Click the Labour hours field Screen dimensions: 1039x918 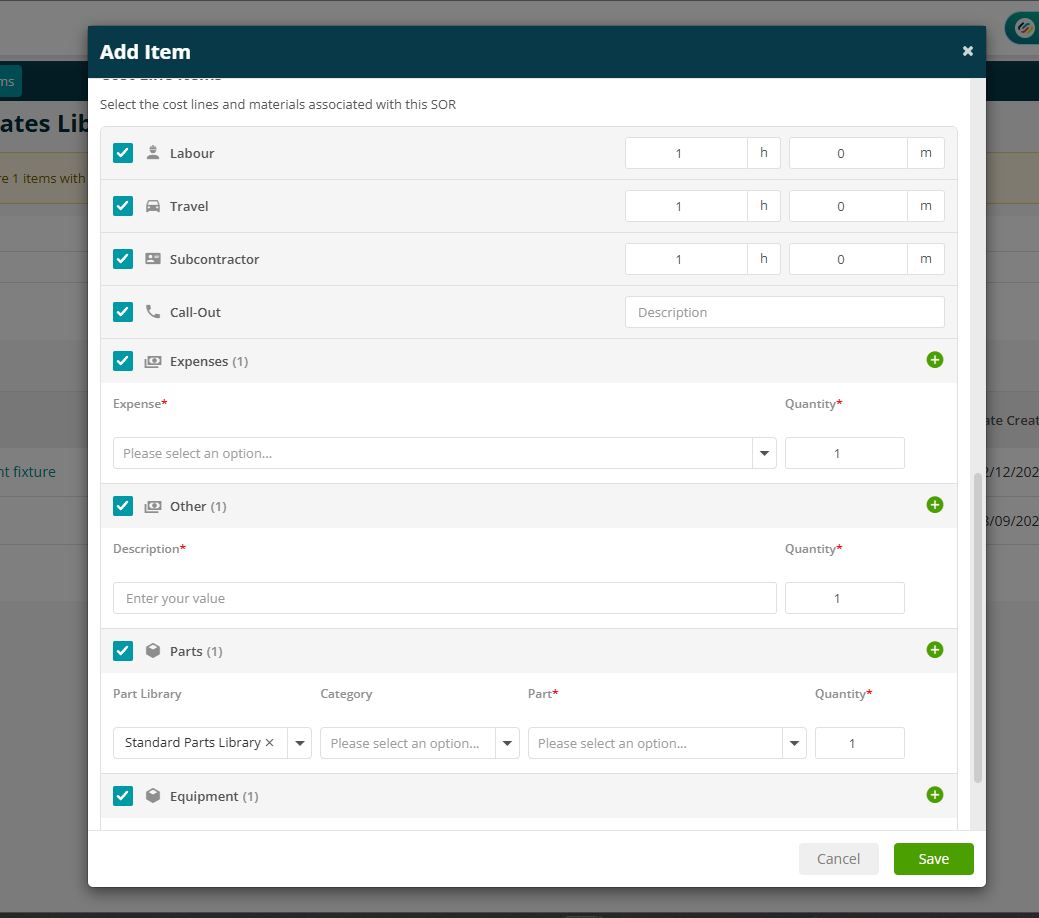pos(686,153)
